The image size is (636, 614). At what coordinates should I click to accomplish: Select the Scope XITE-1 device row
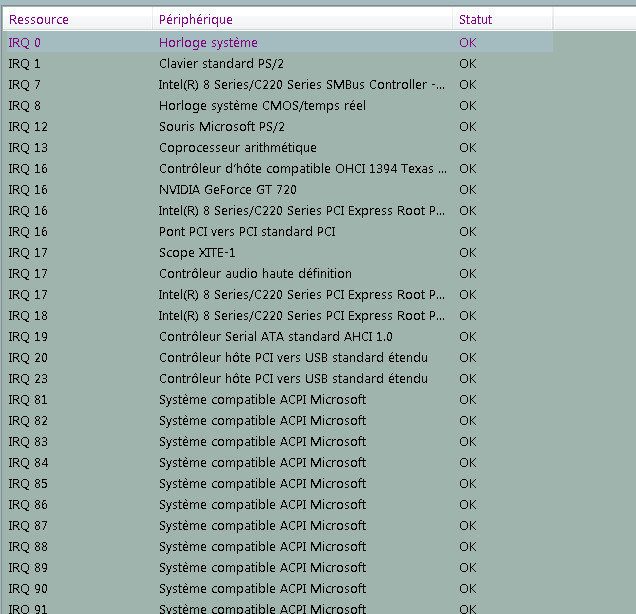(x=197, y=252)
